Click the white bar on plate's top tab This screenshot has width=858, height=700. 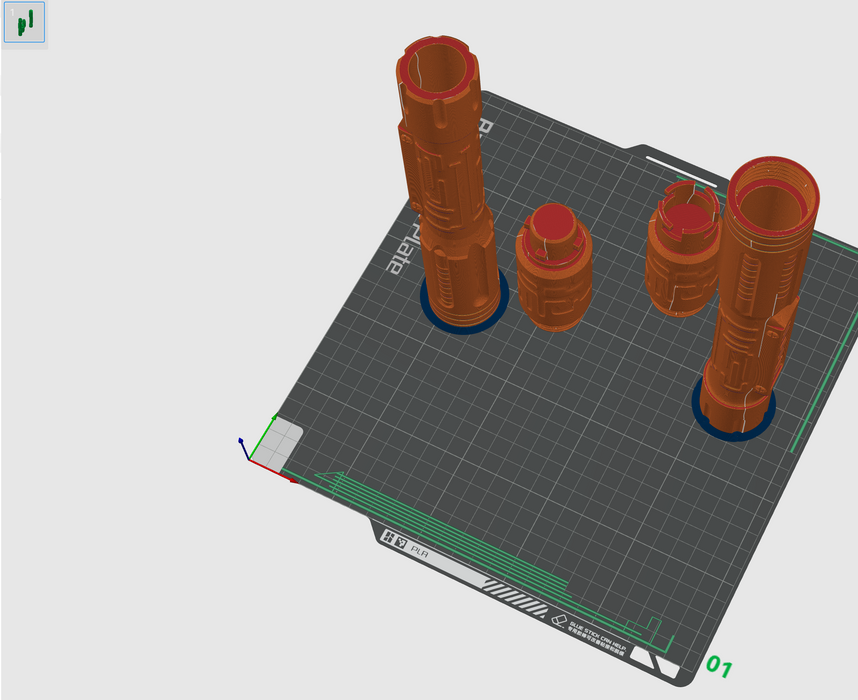click(680, 165)
